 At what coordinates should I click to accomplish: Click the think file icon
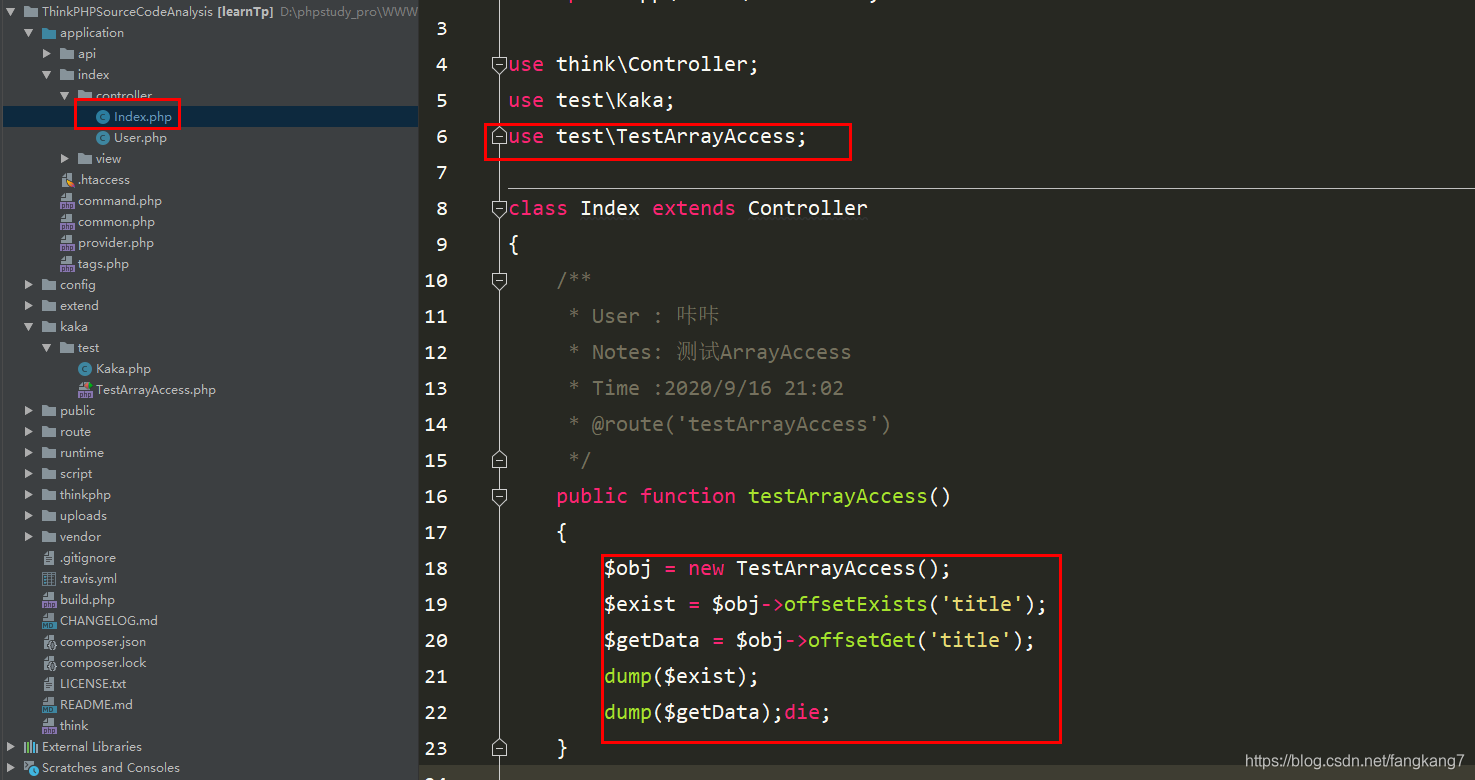click(49, 726)
